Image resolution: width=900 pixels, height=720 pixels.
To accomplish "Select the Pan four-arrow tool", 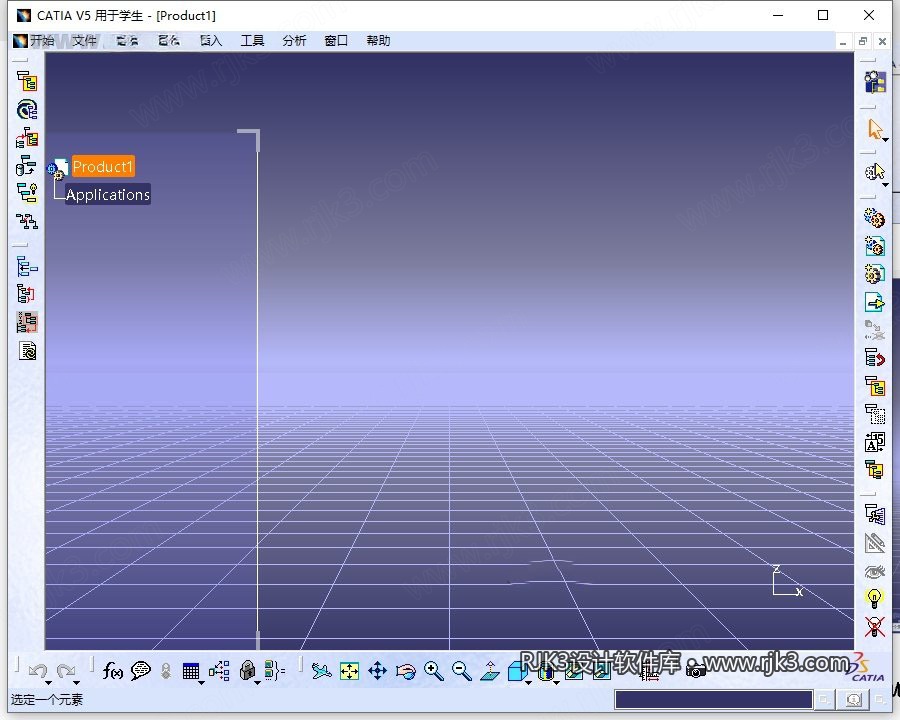I will (378, 671).
